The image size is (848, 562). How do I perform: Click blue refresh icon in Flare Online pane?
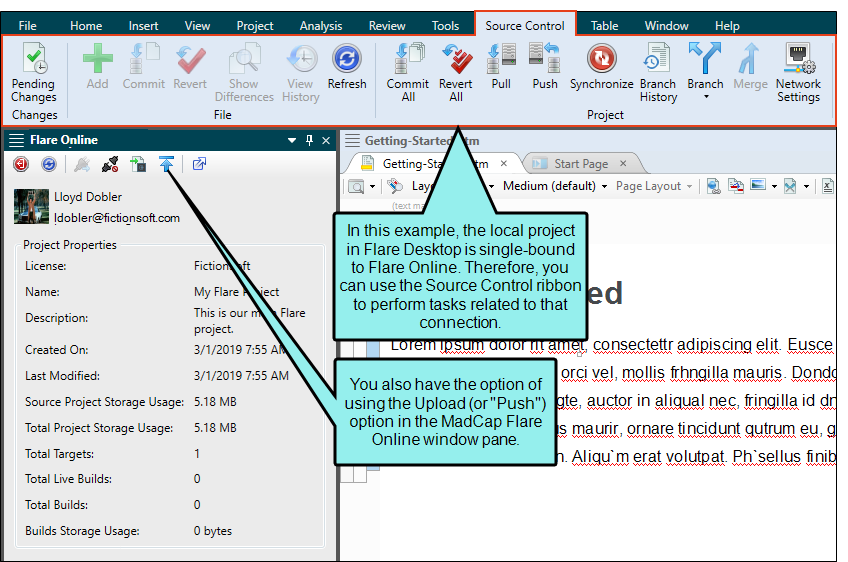click(49, 163)
